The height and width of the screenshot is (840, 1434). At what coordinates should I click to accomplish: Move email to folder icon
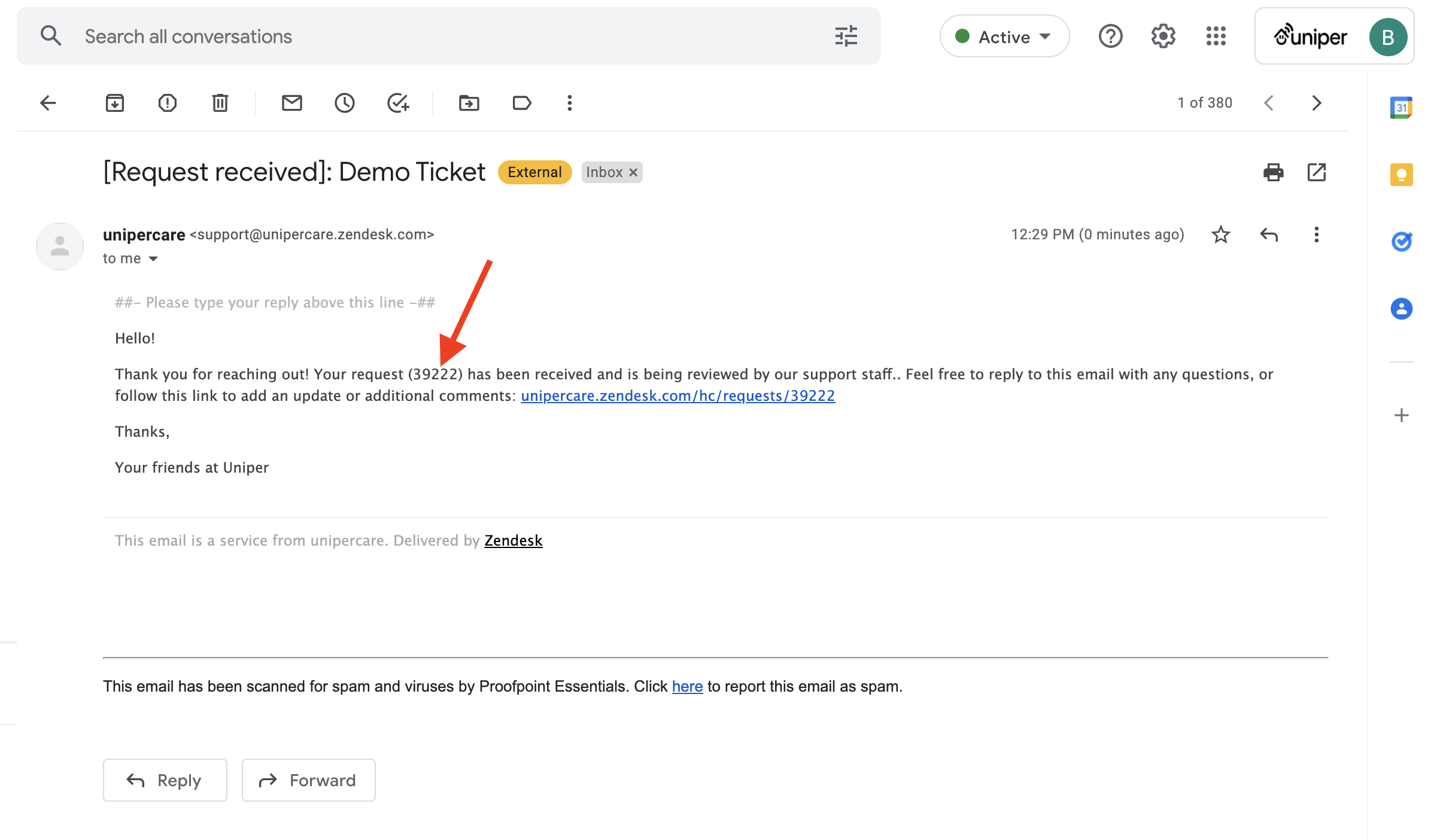469,103
